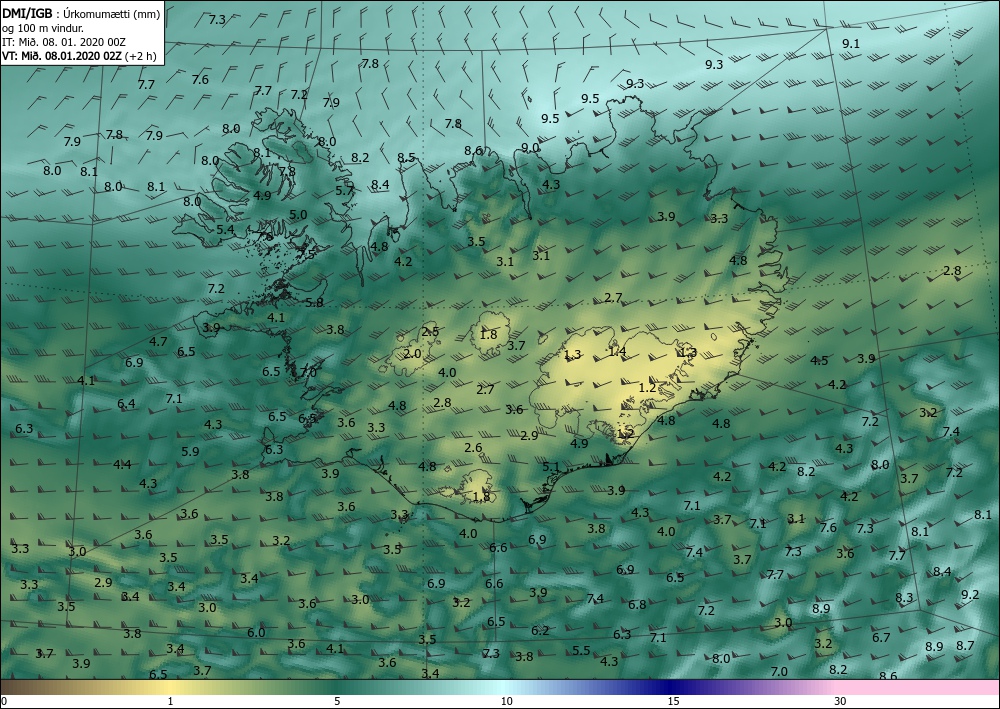Select the 'og 100 m vindur.' legend line
This screenshot has width=1000, height=709.
(x=43, y=27)
